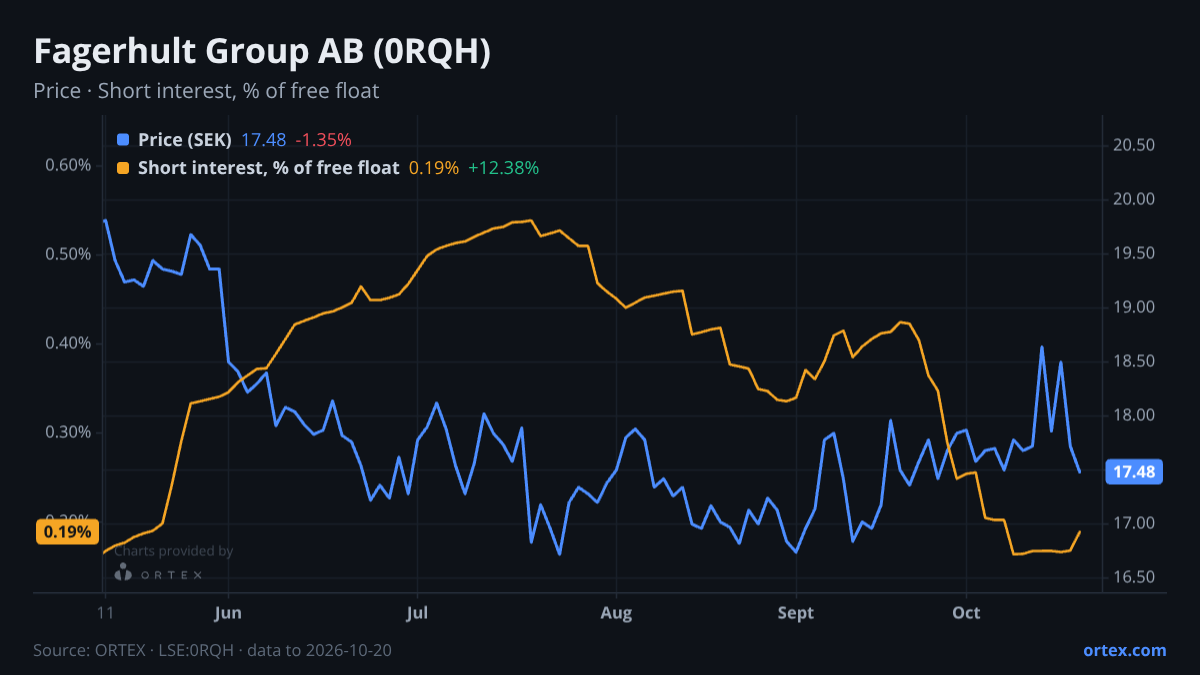This screenshot has width=1200, height=675.
Task: Click the Jun label on the x-axis
Action: [229, 613]
